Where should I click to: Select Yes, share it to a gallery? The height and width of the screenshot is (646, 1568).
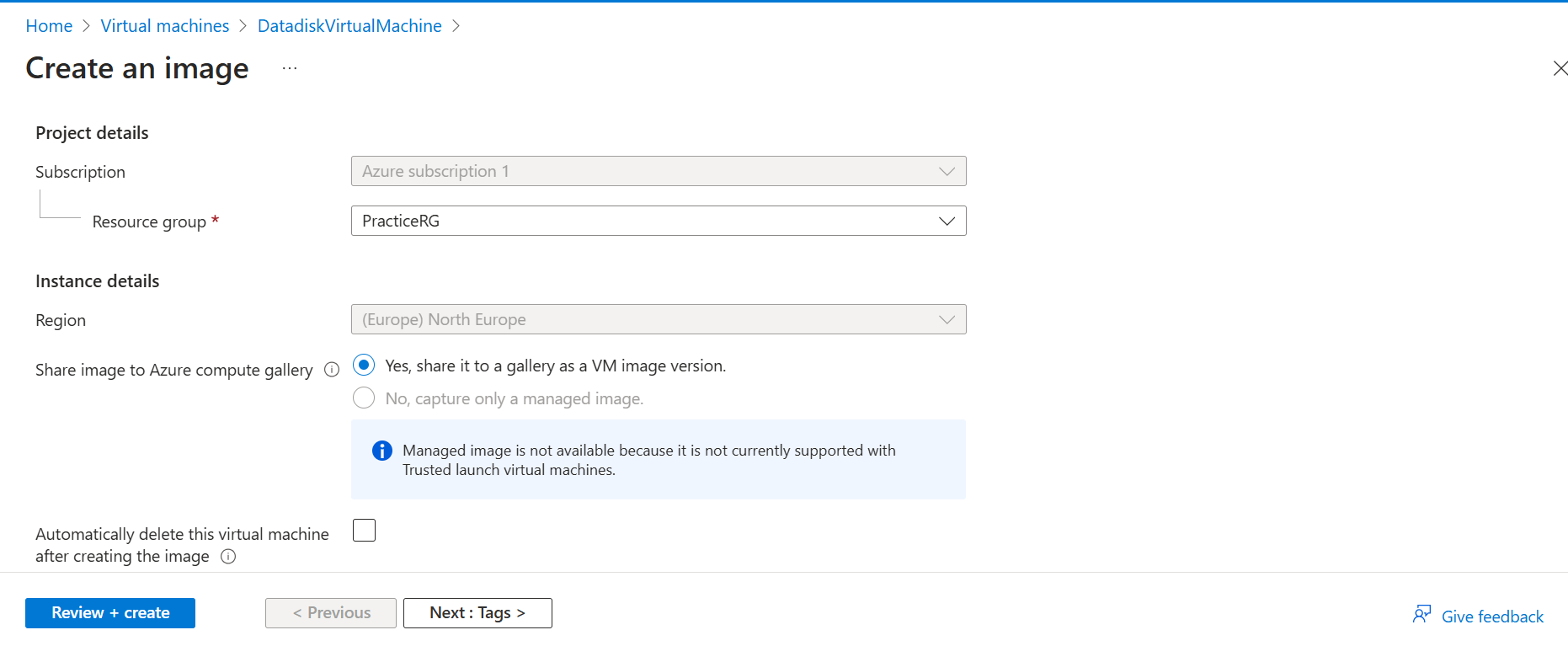(x=364, y=366)
